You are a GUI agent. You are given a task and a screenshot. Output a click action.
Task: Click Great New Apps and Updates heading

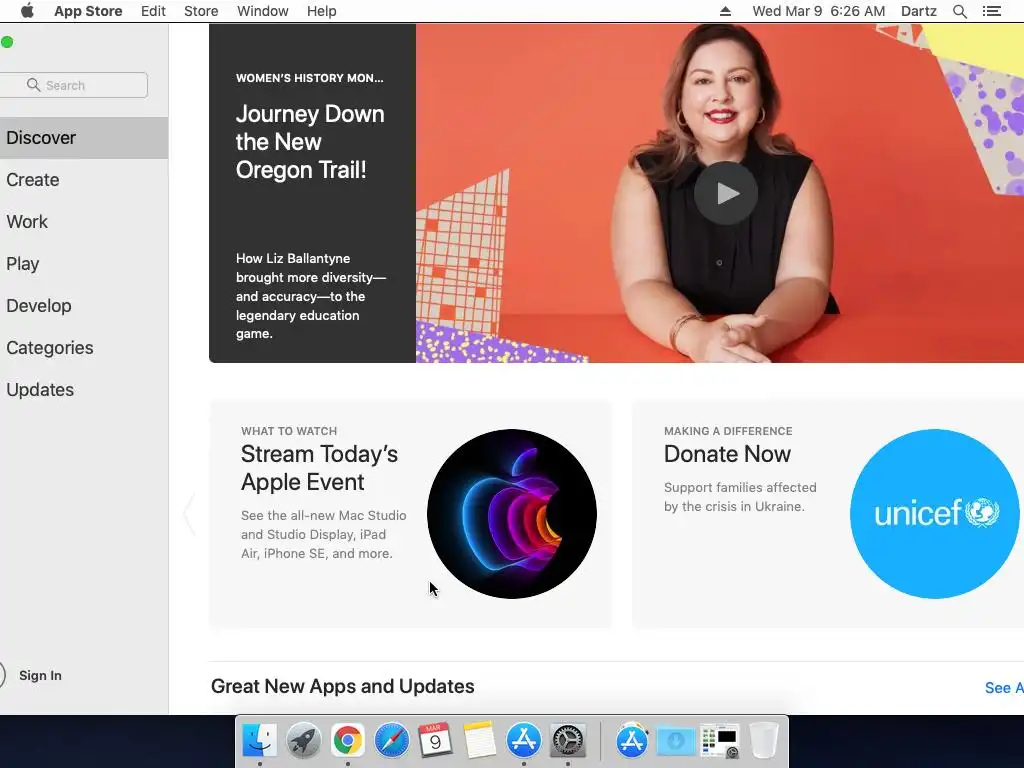click(343, 686)
